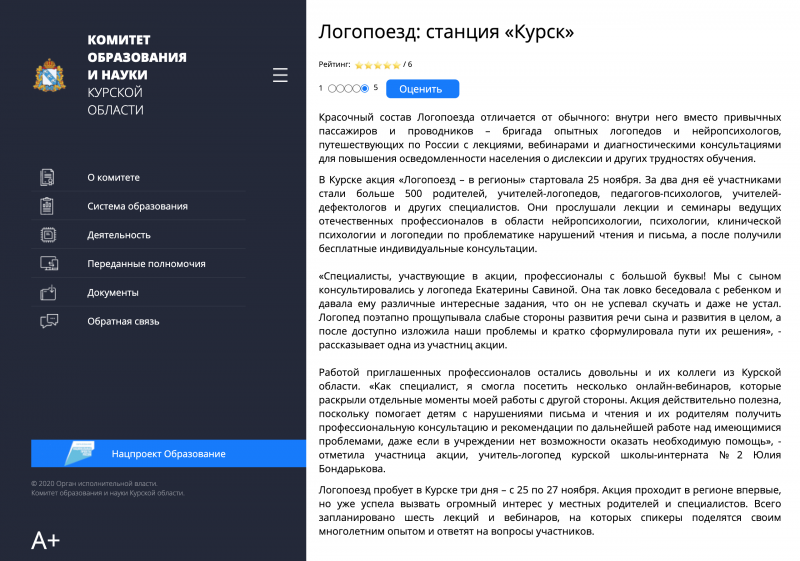Select the third rating radio button
This screenshot has height=561, width=800.
coord(348,89)
